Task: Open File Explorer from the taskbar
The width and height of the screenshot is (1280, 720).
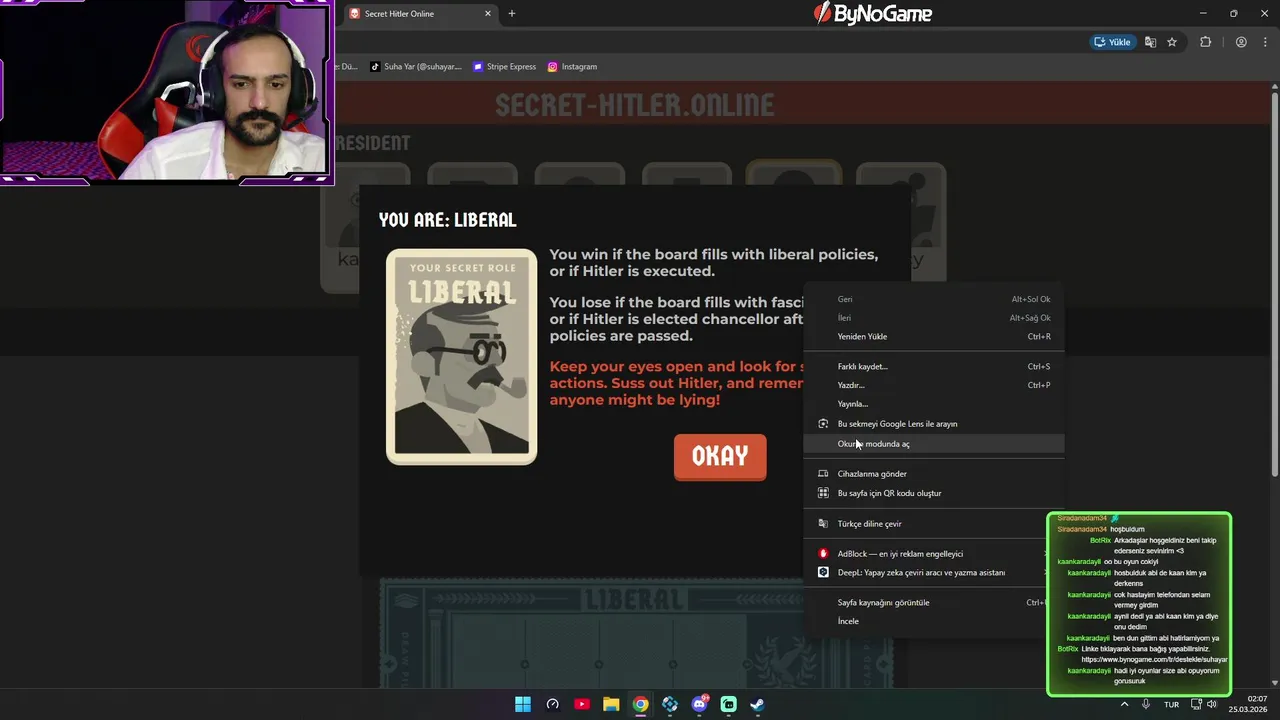Action: pyautogui.click(x=611, y=704)
